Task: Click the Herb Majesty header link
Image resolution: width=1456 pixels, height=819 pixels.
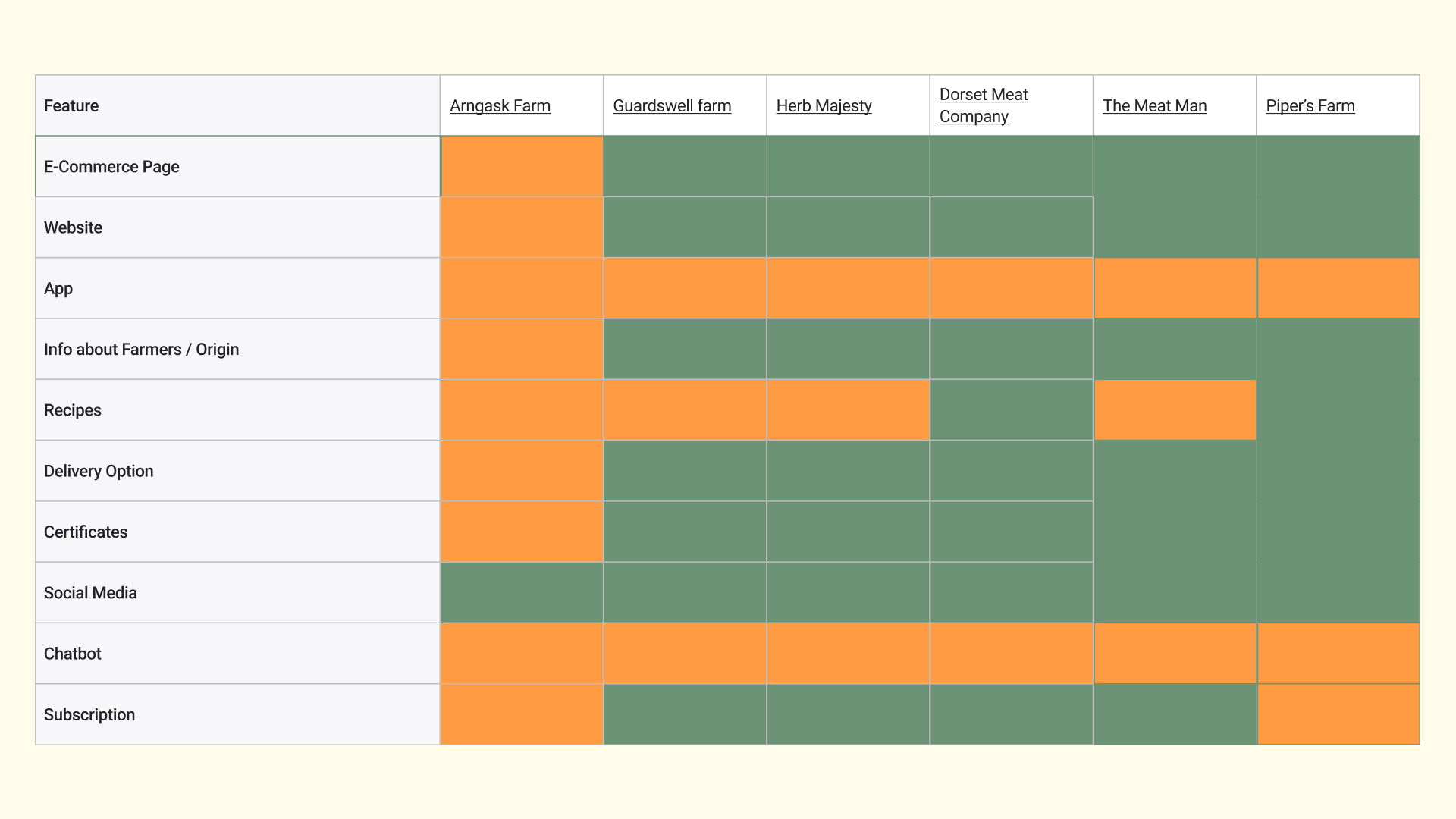Action: pyautogui.click(x=824, y=106)
